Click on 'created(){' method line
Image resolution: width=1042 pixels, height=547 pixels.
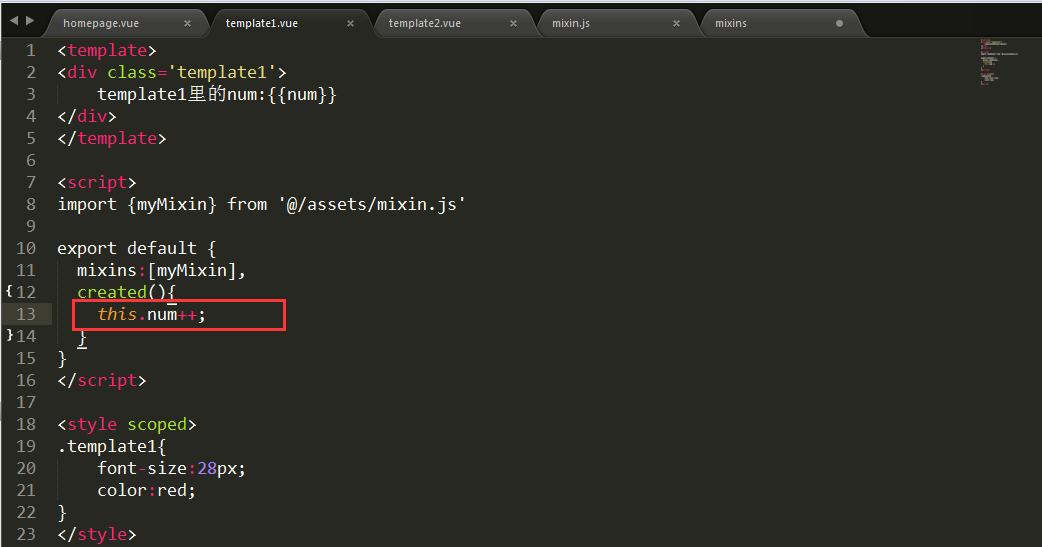coord(126,292)
